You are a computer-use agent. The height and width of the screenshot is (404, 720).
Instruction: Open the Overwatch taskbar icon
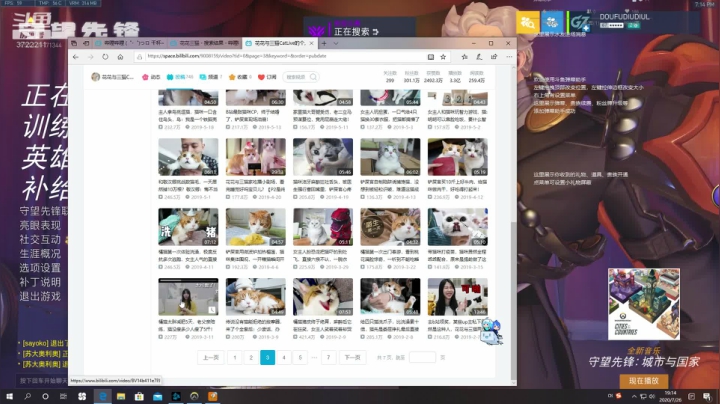[x=194, y=396]
